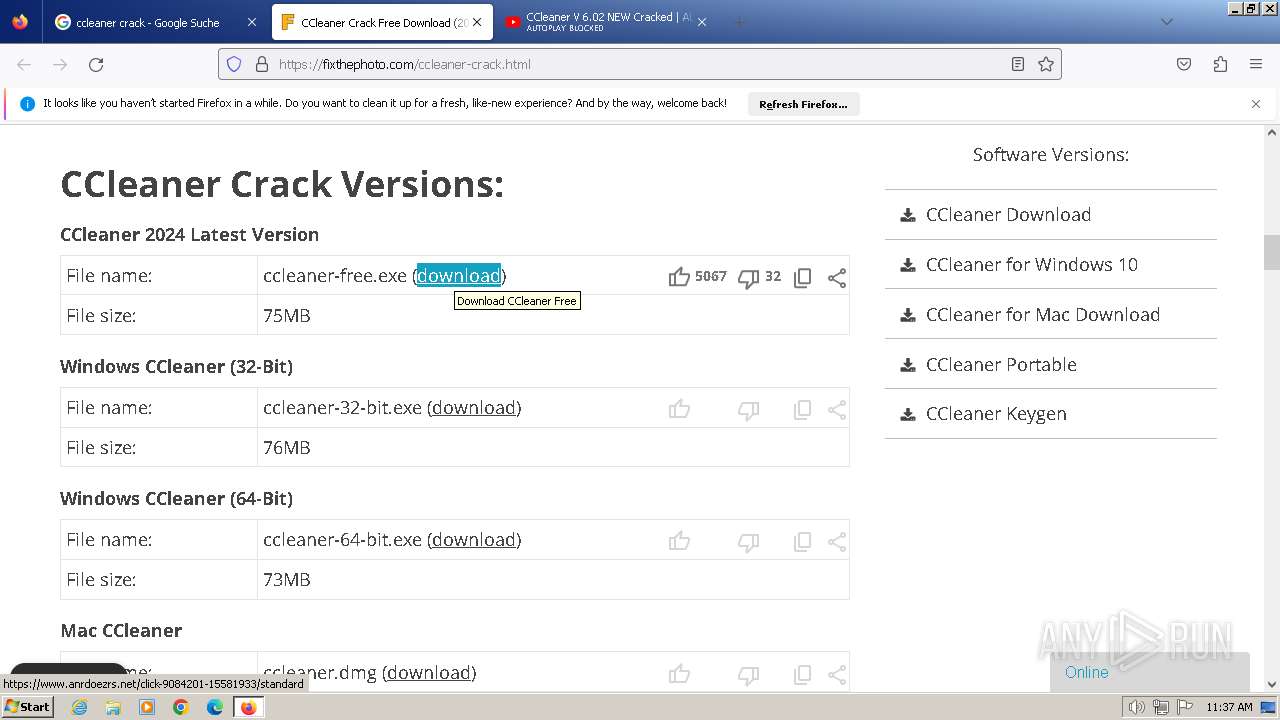This screenshot has height=720, width=1280.
Task: Open CCleaner for Mac Download link
Action: click(1042, 314)
